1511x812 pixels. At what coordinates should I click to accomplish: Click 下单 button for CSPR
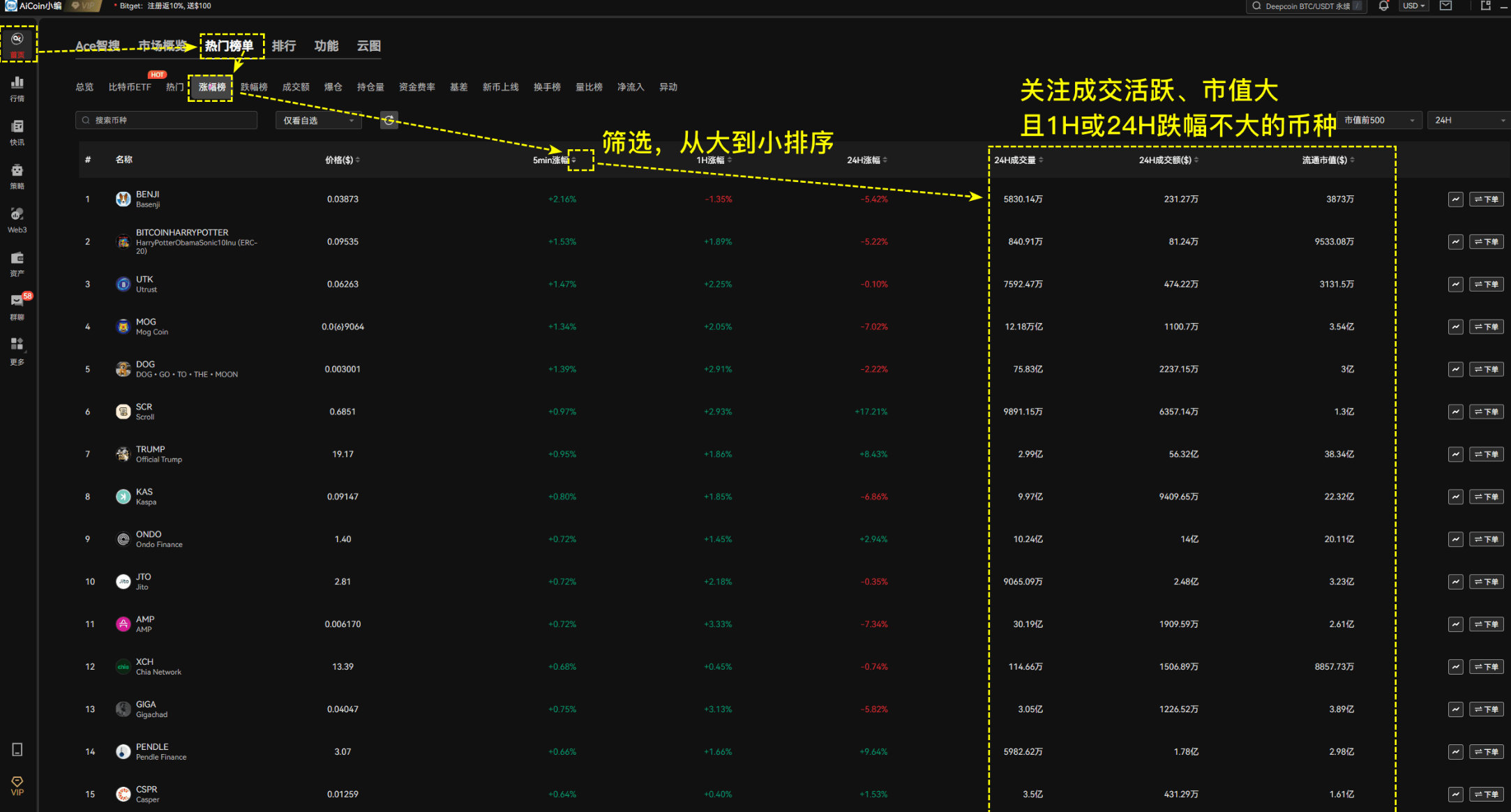pyautogui.click(x=1487, y=795)
